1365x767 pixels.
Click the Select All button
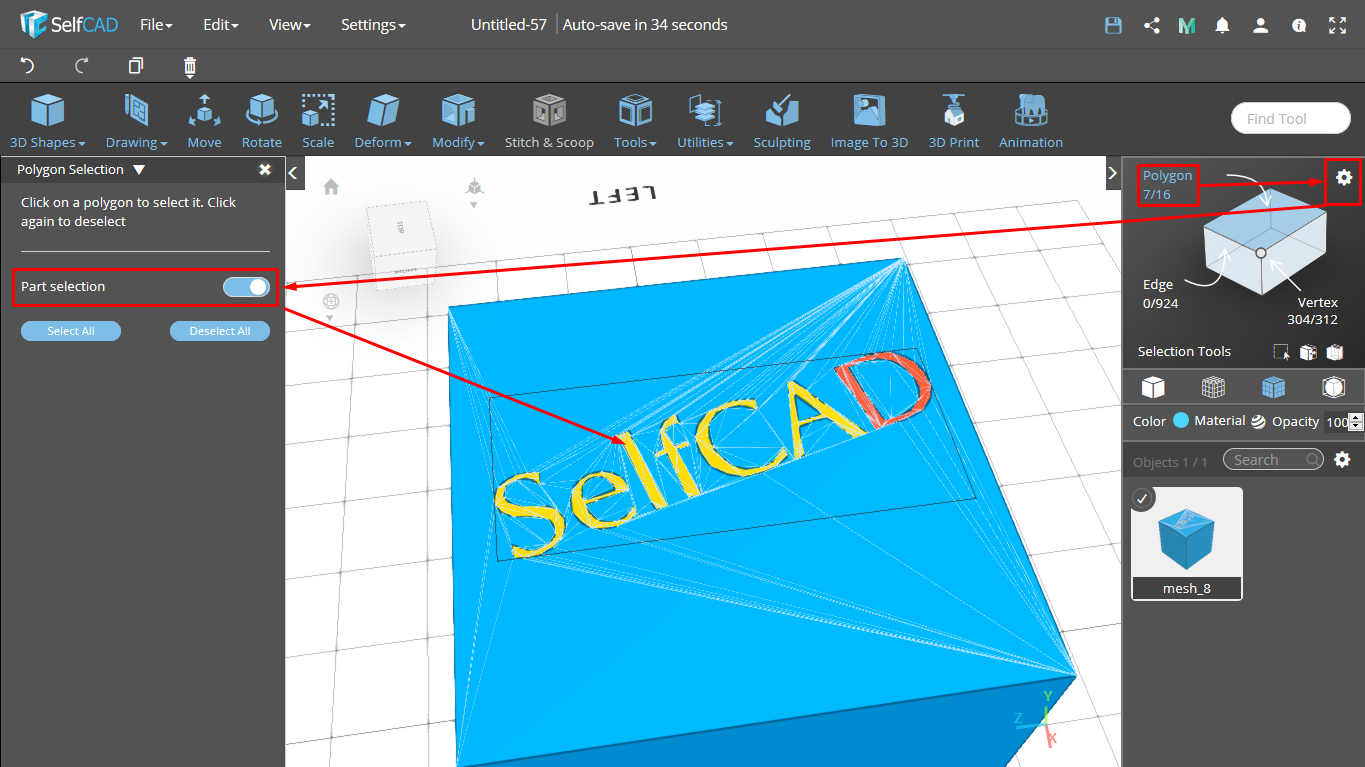[x=71, y=331]
